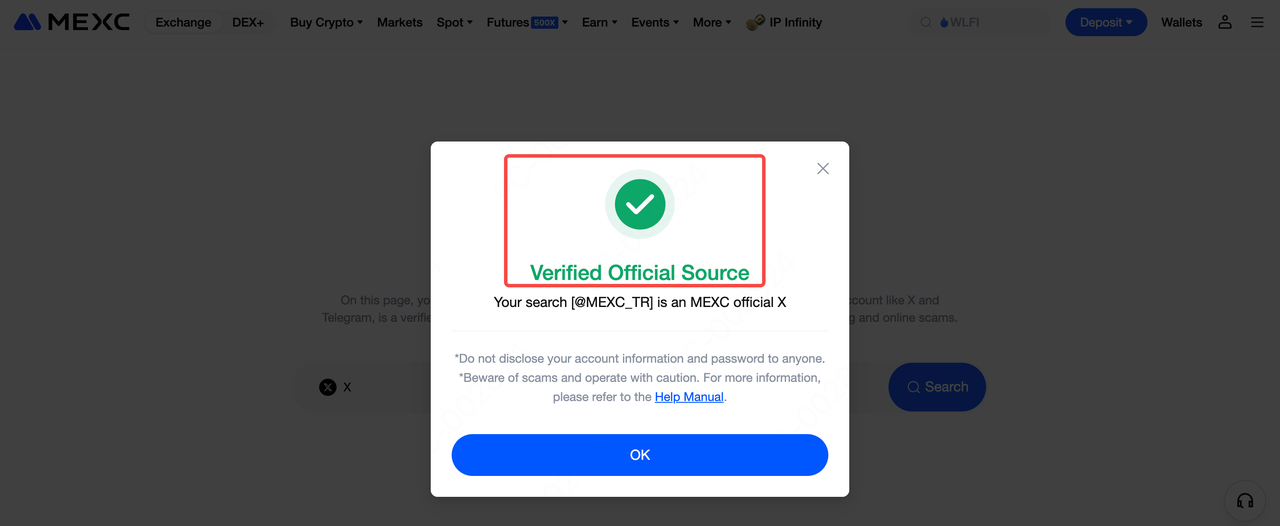Click the green verified checkmark icon
The image size is (1280, 526).
tap(640, 205)
